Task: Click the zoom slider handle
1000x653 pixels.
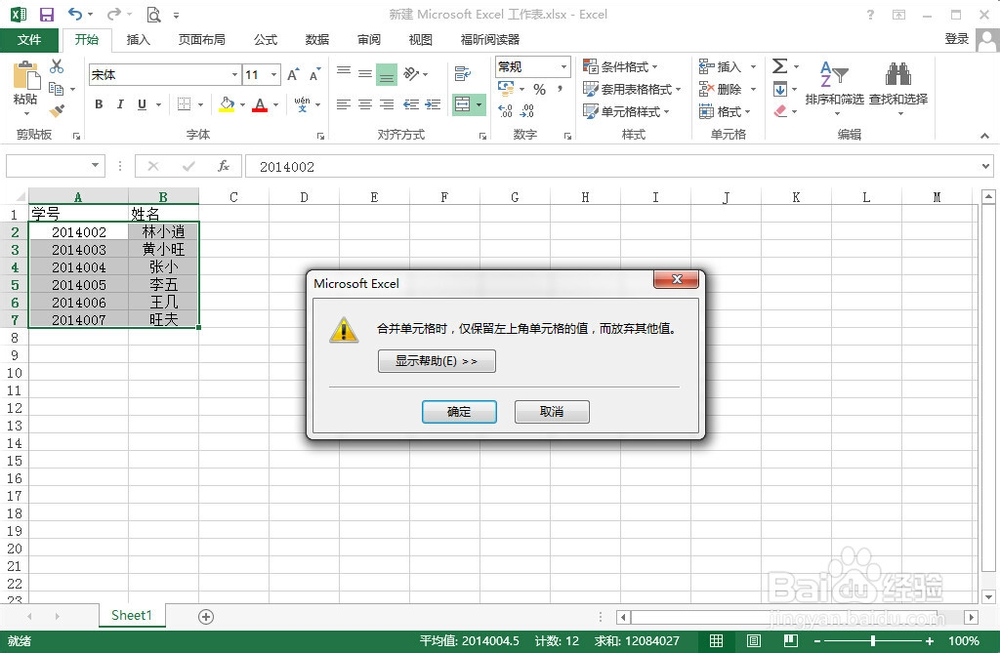Action: pyautogui.click(x=872, y=641)
